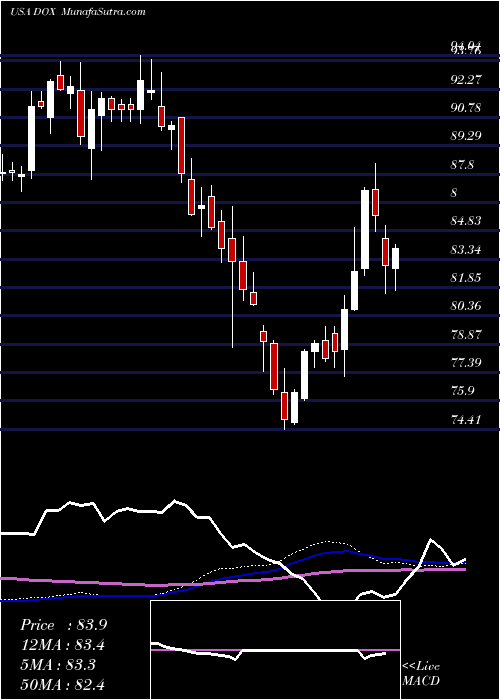Select the 84.83 price axis label
500x700 pixels.
coord(466,221)
